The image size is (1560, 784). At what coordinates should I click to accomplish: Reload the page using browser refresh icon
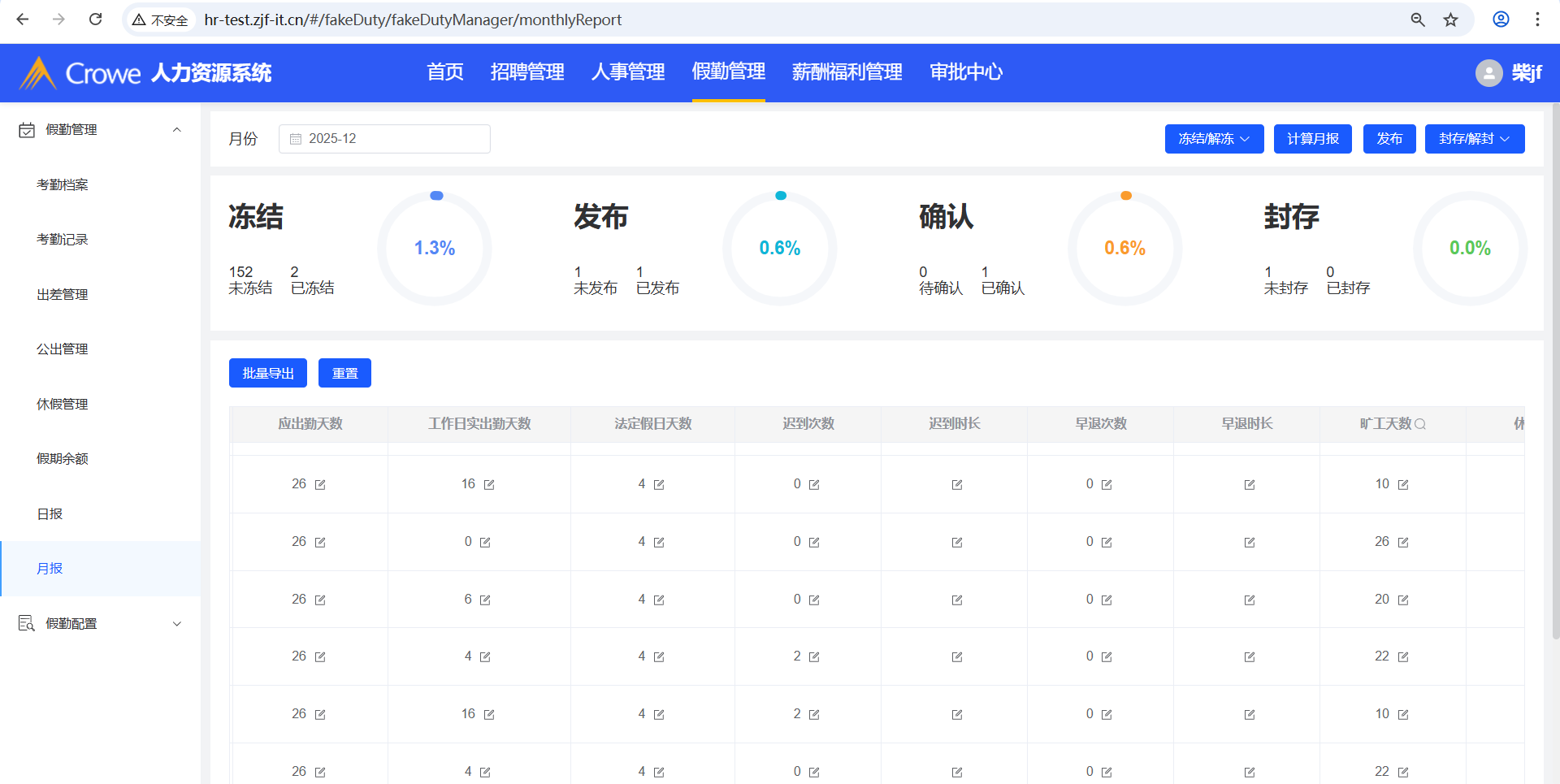(95, 19)
